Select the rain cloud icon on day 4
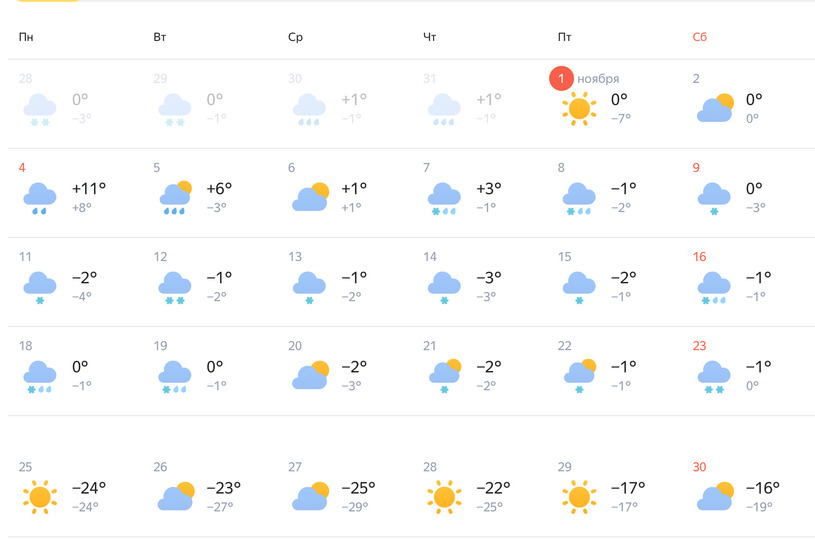This screenshot has height=539, width=815. pos(40,198)
